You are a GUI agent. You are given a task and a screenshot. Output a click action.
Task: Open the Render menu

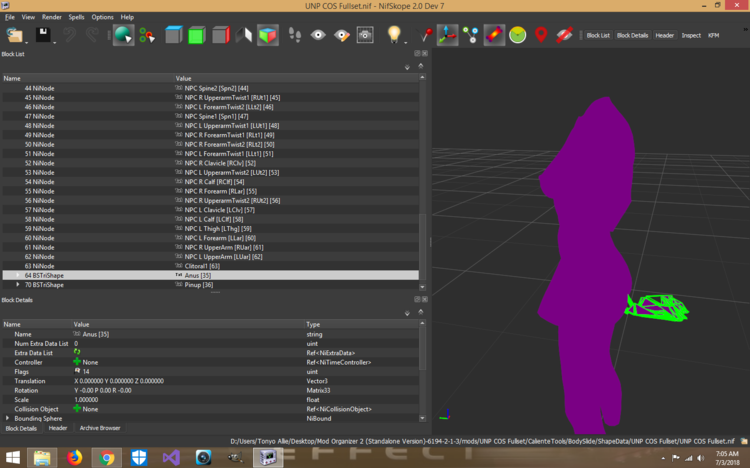coord(52,17)
